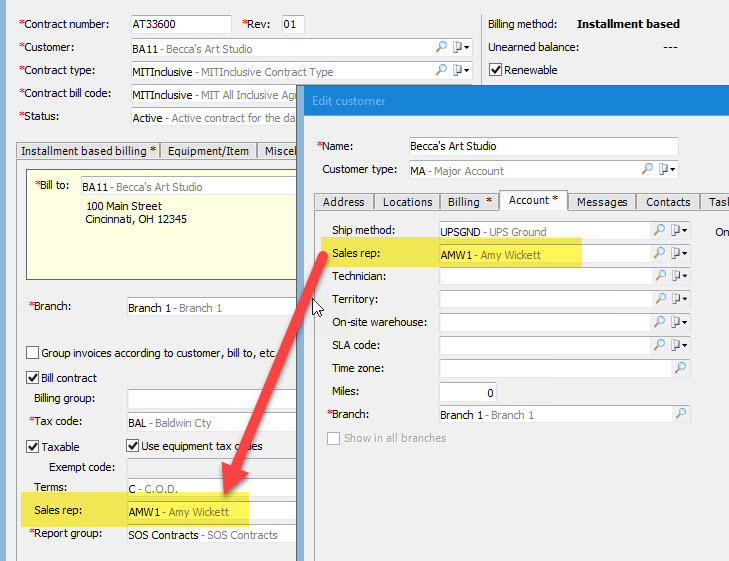Click the Time zone search icon
This screenshot has width=729, height=561.
[x=680, y=368]
